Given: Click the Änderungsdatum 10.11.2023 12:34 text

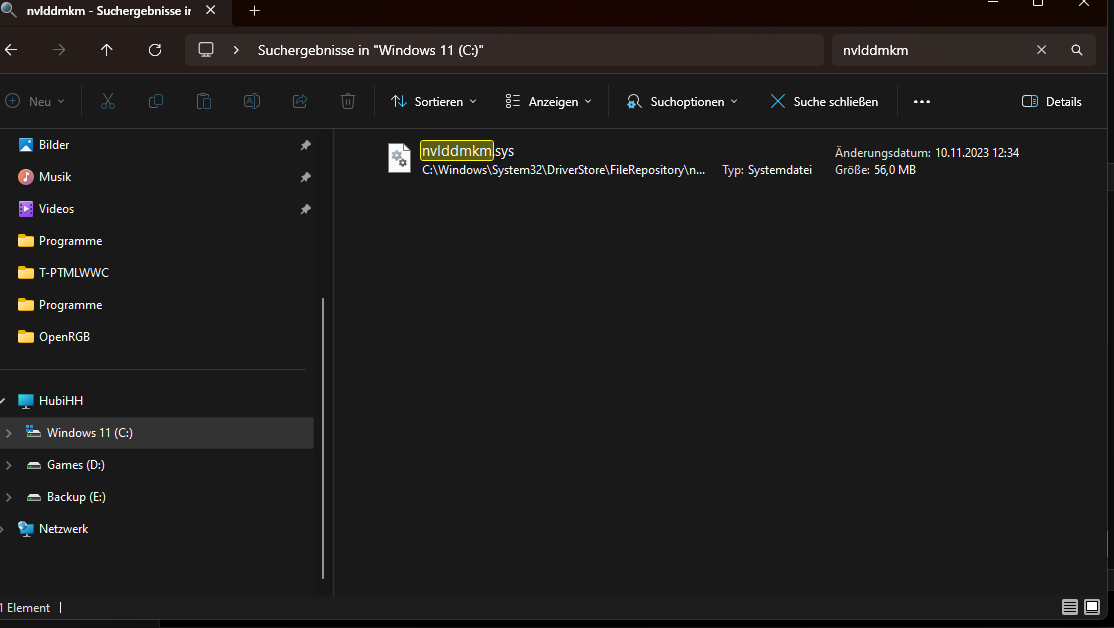Looking at the screenshot, I should pos(927,153).
